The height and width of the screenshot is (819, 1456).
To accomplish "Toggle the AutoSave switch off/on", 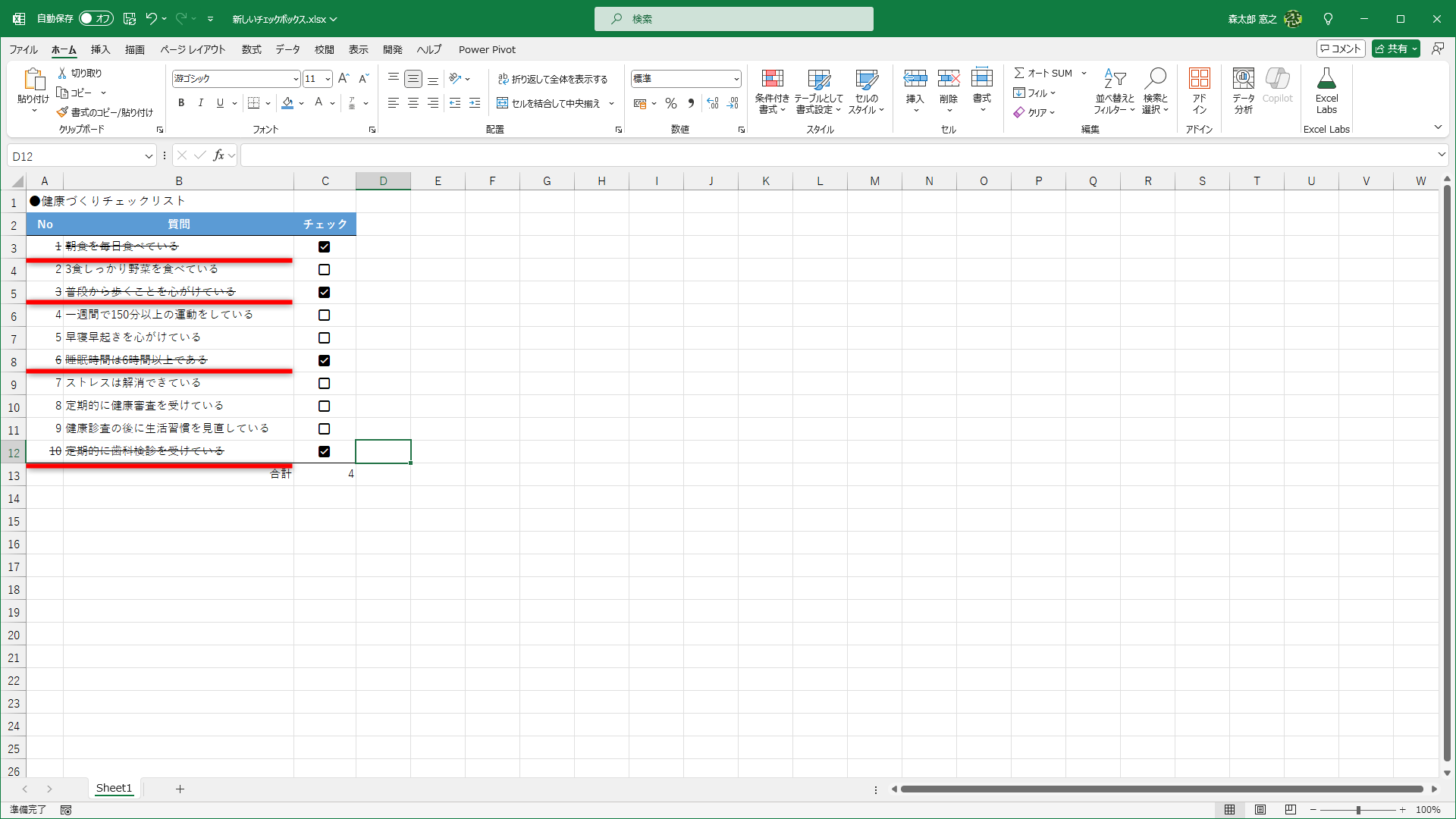I will click(96, 18).
